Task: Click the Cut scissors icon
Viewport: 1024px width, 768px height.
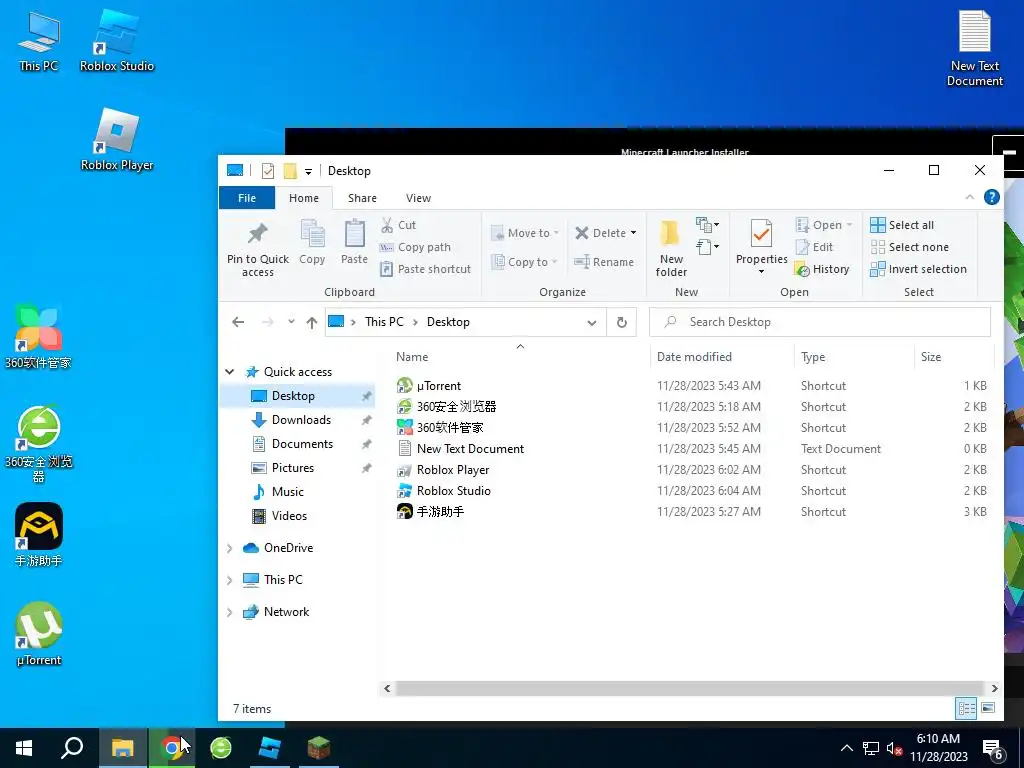Action: coord(387,225)
